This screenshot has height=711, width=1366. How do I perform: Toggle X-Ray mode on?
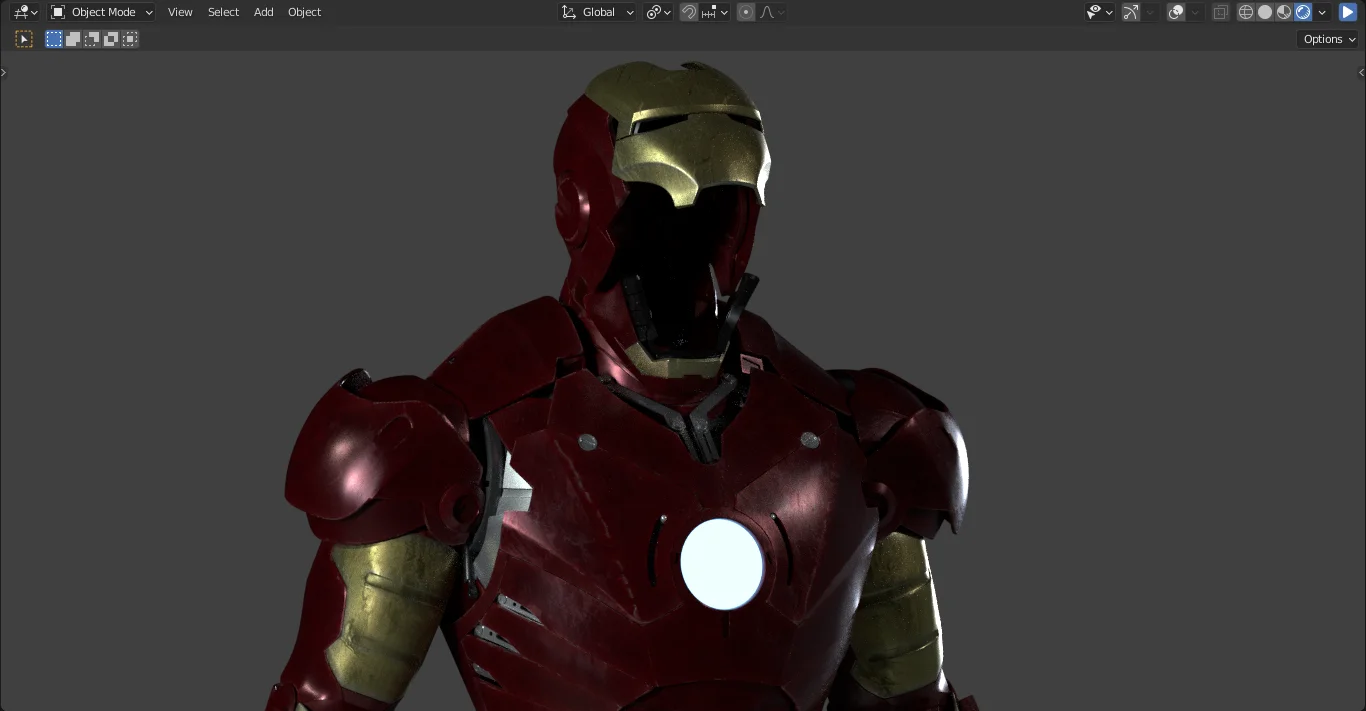(x=1220, y=11)
